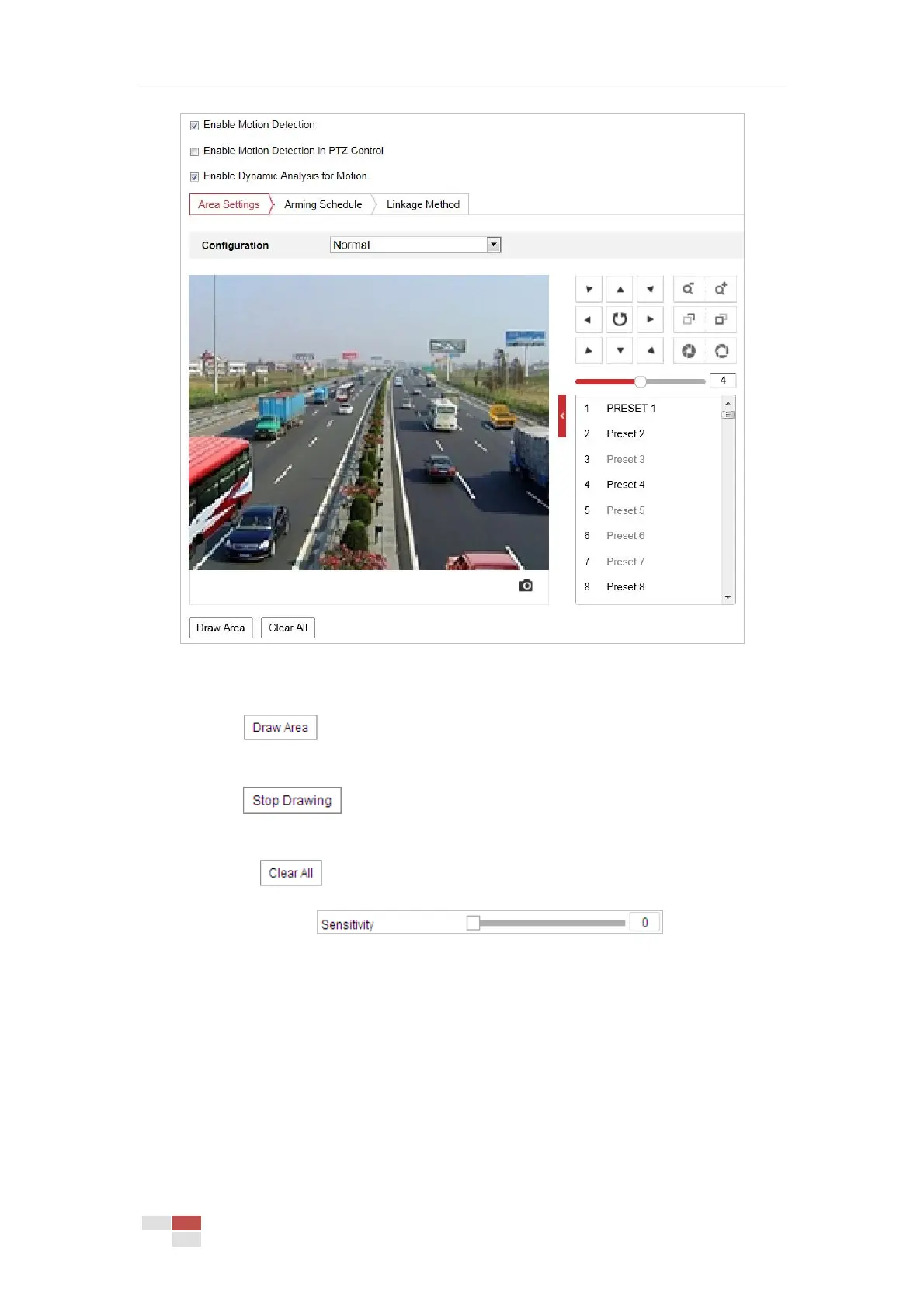Click the focus near (grey squares) icon
Image resolution: width=924 pixels, height=1308 pixels.
pos(688,319)
